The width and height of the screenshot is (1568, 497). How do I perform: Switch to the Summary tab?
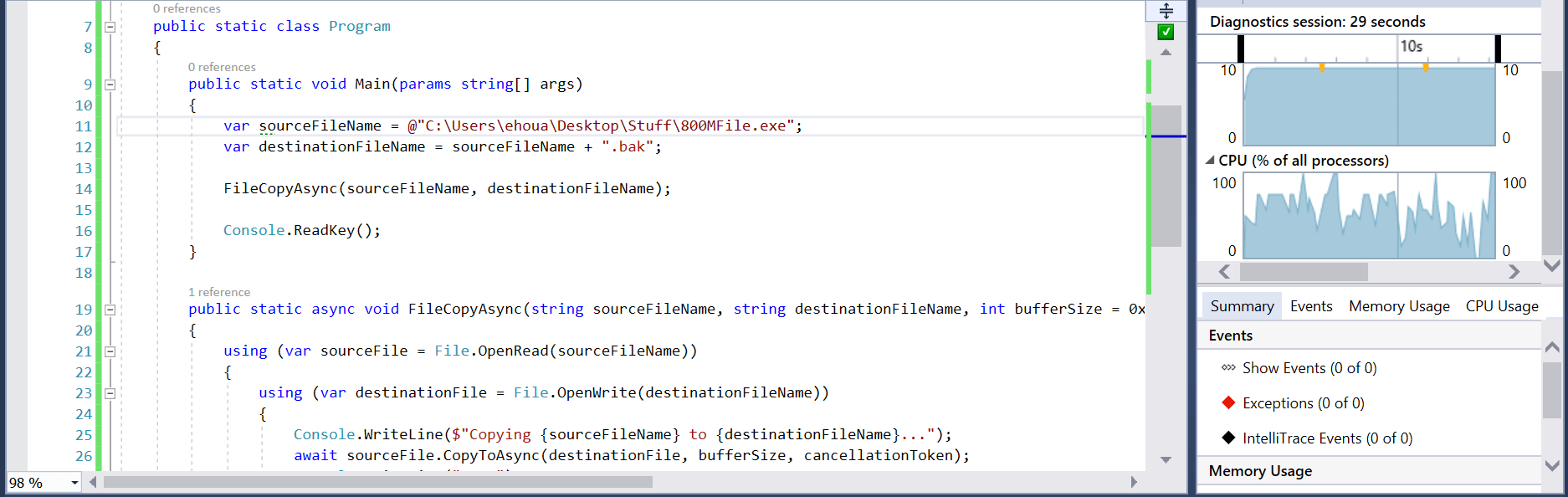[x=1242, y=306]
